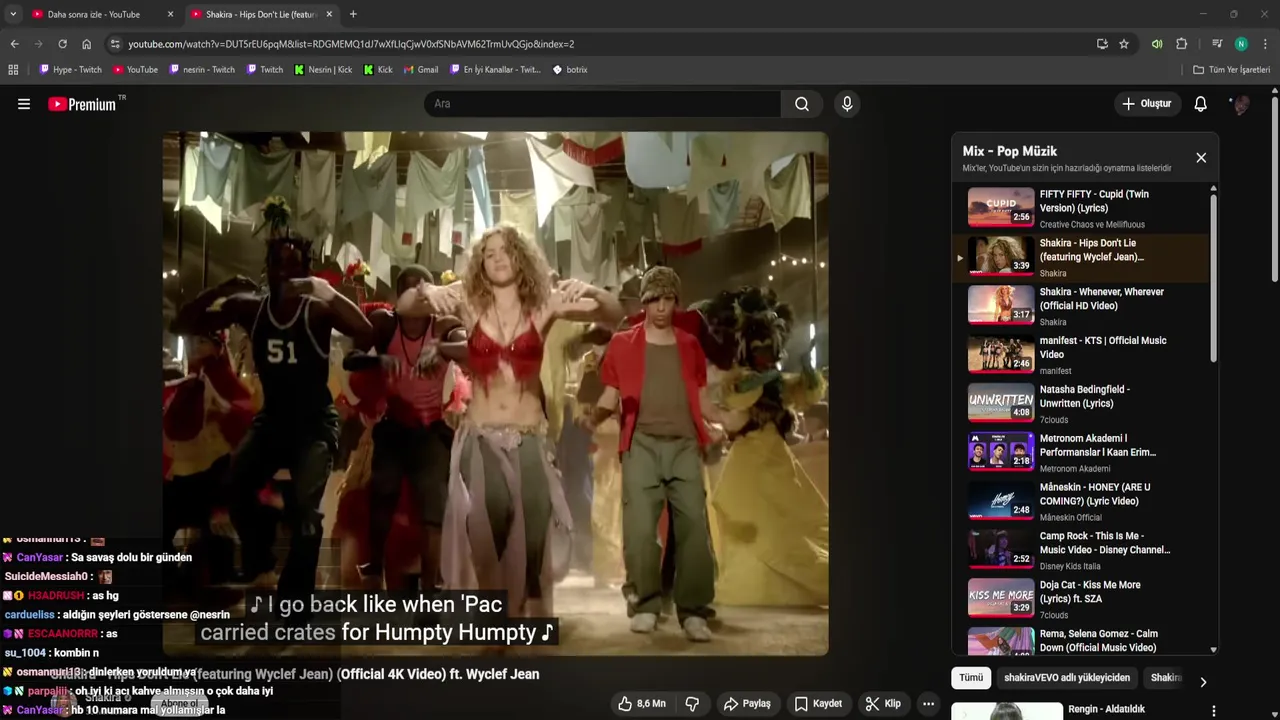Viewport: 1280px width, 720px height.
Task: Go back in browser history
Action: [14, 44]
